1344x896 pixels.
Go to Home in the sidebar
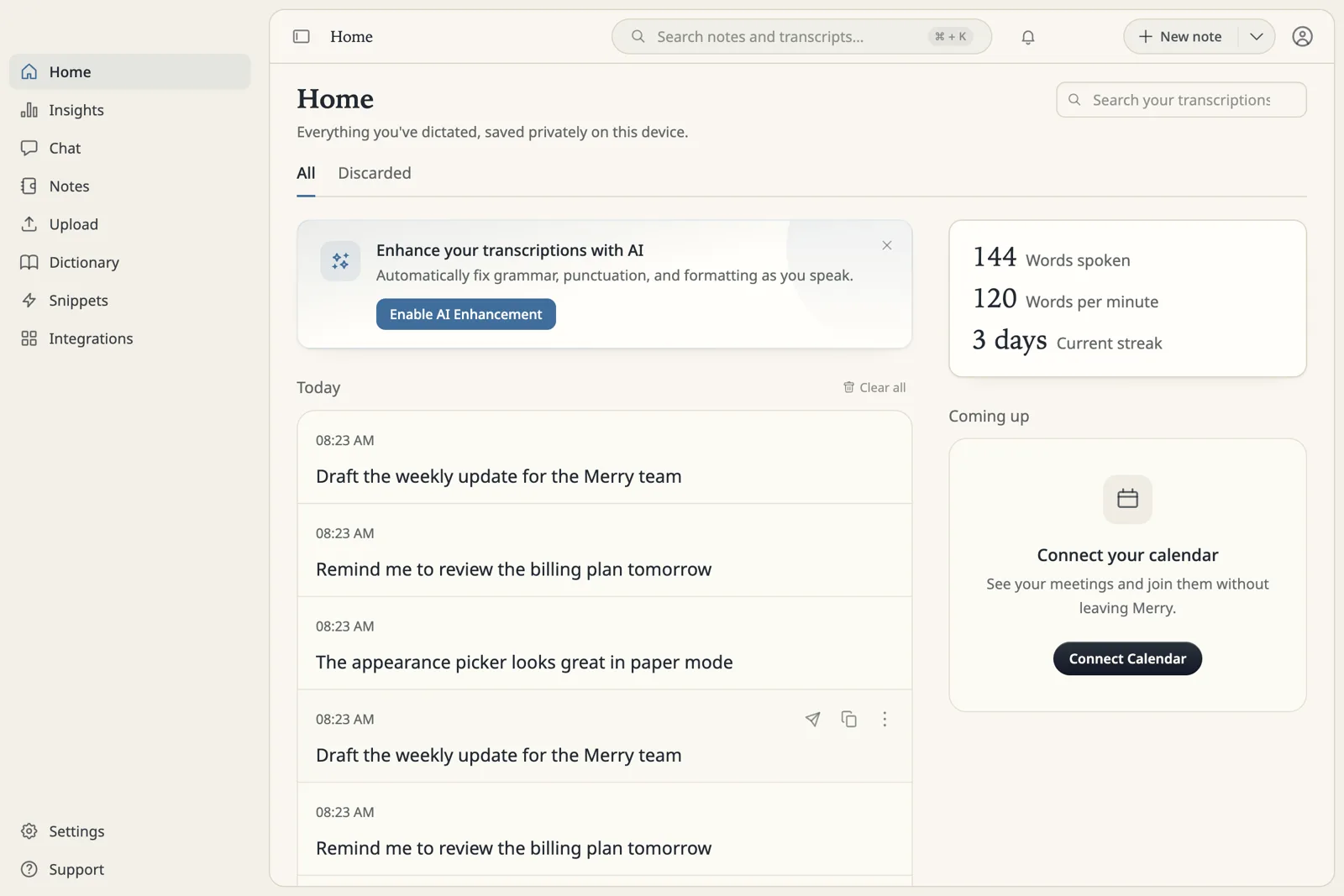(130, 72)
